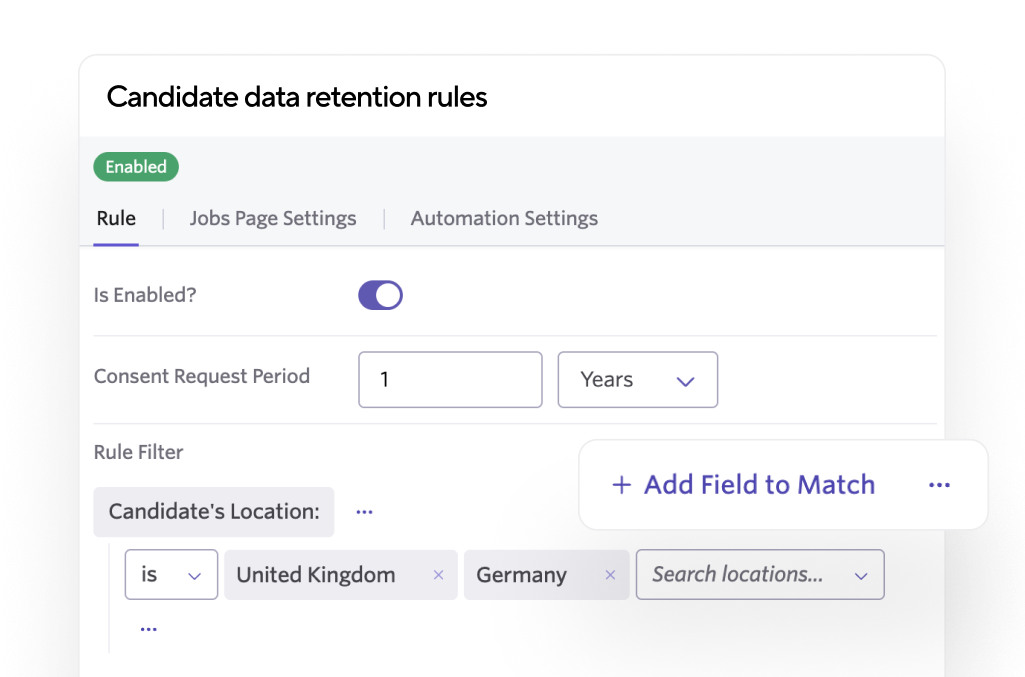Remove United Kingdom using its x icon

pos(437,574)
